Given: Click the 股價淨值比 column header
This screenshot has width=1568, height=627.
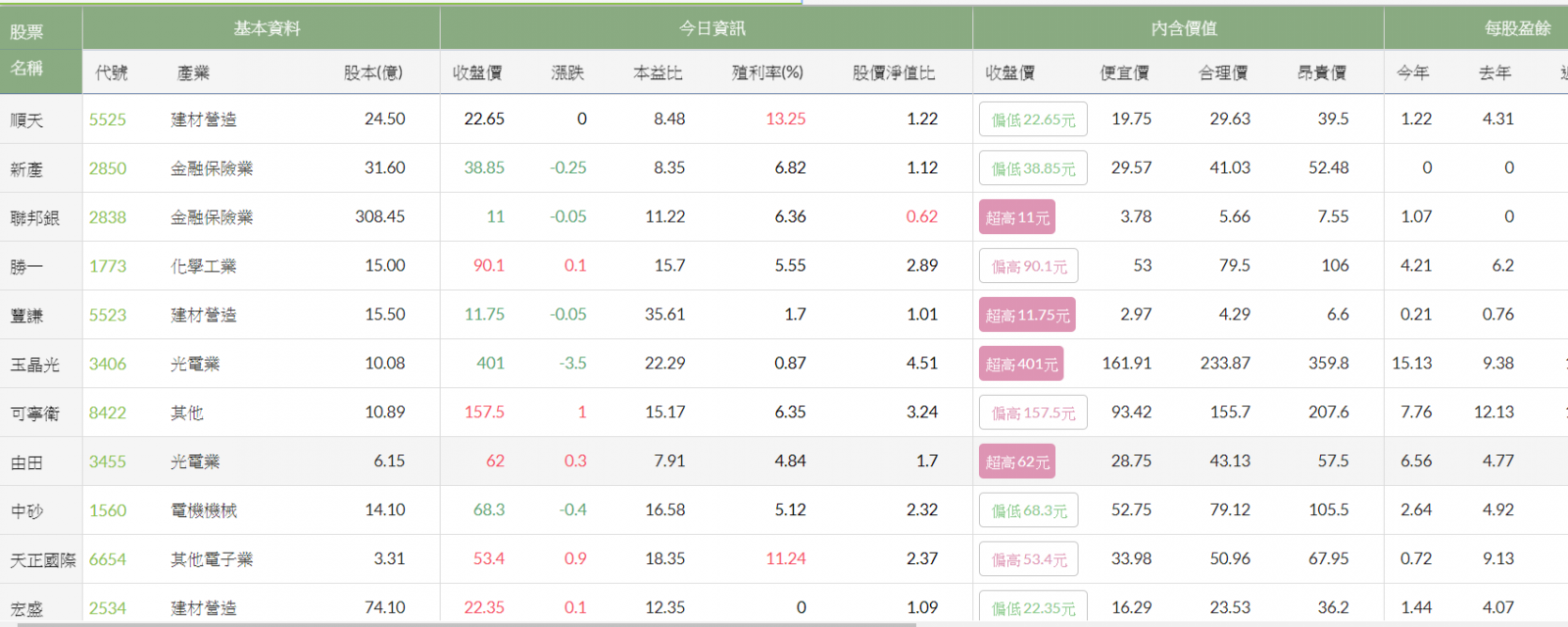Looking at the screenshot, I should (893, 72).
